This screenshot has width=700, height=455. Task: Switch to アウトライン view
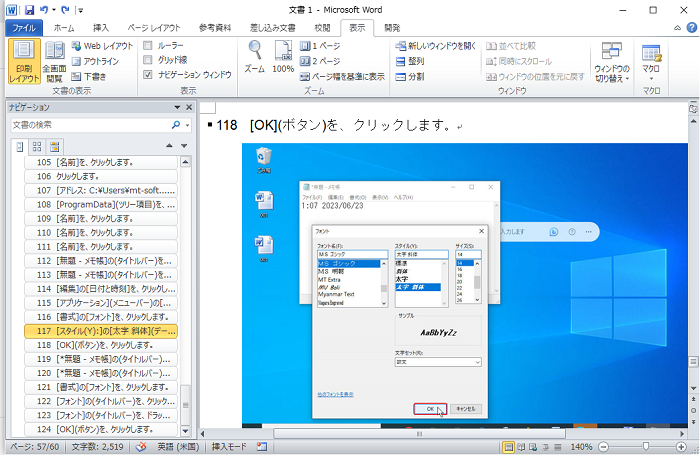click(96, 61)
